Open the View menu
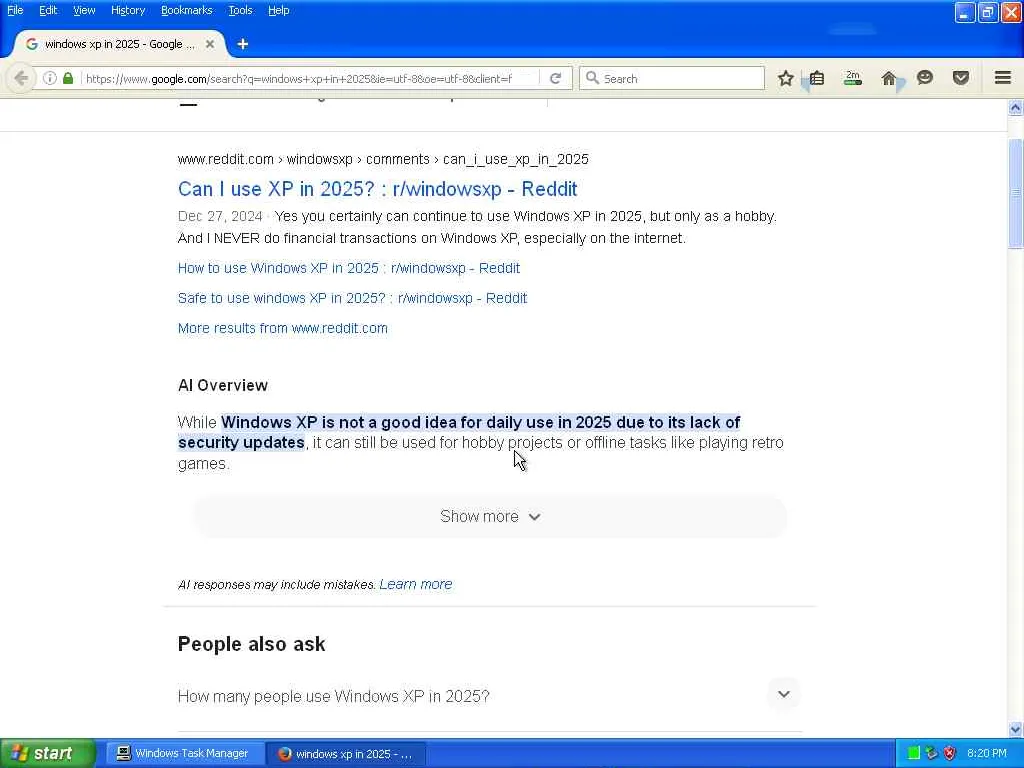 point(84,10)
